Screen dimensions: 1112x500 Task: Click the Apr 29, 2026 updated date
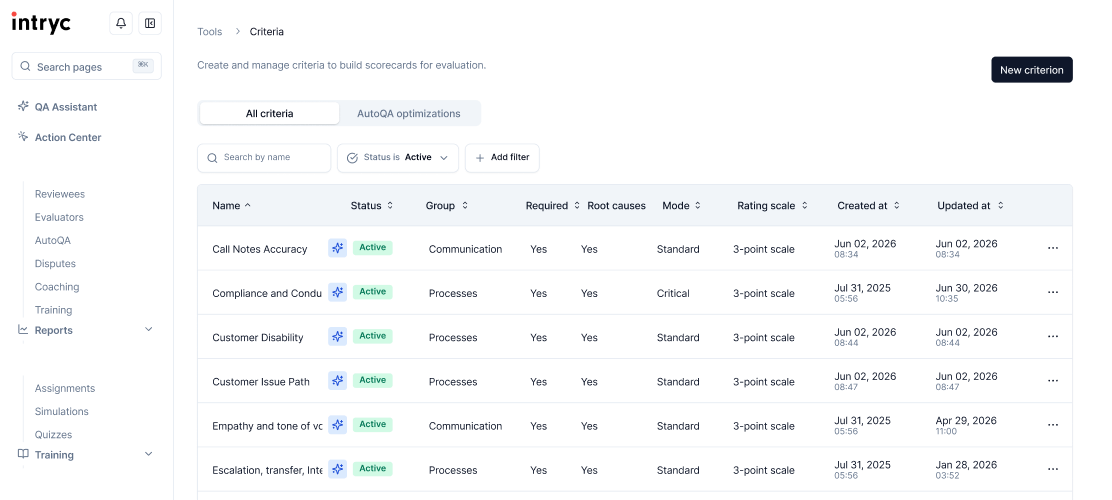click(966, 421)
